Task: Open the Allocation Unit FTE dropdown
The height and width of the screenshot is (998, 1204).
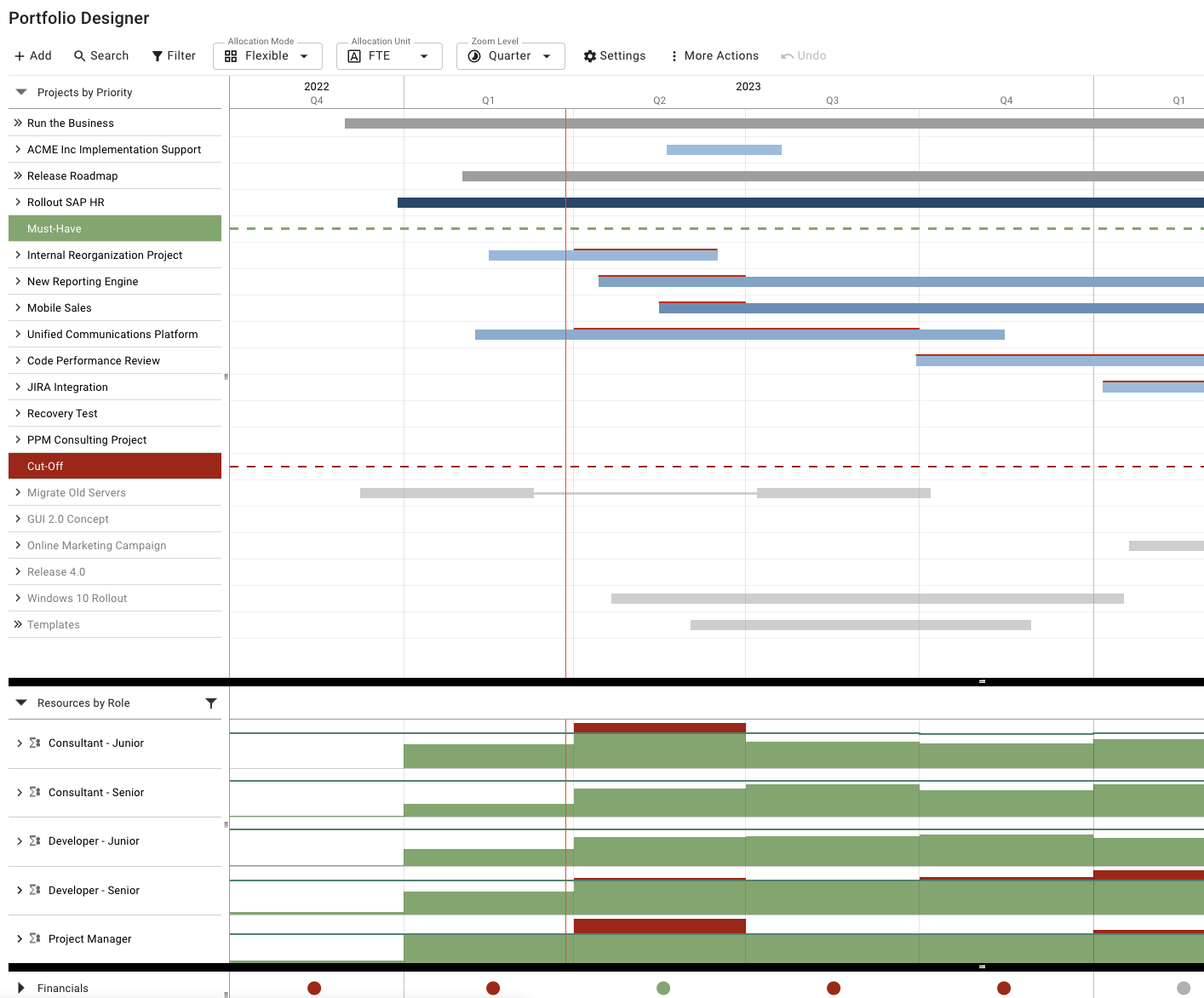Action: (x=389, y=55)
